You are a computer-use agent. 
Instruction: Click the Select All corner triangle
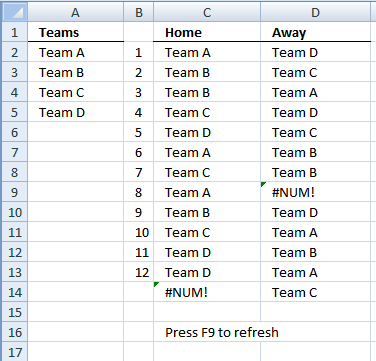tap(15, 13)
